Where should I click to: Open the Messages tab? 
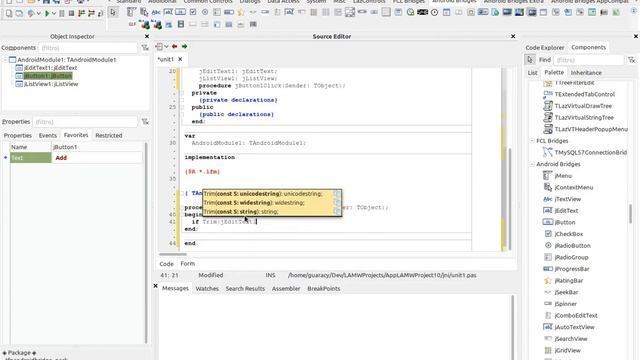pos(175,288)
